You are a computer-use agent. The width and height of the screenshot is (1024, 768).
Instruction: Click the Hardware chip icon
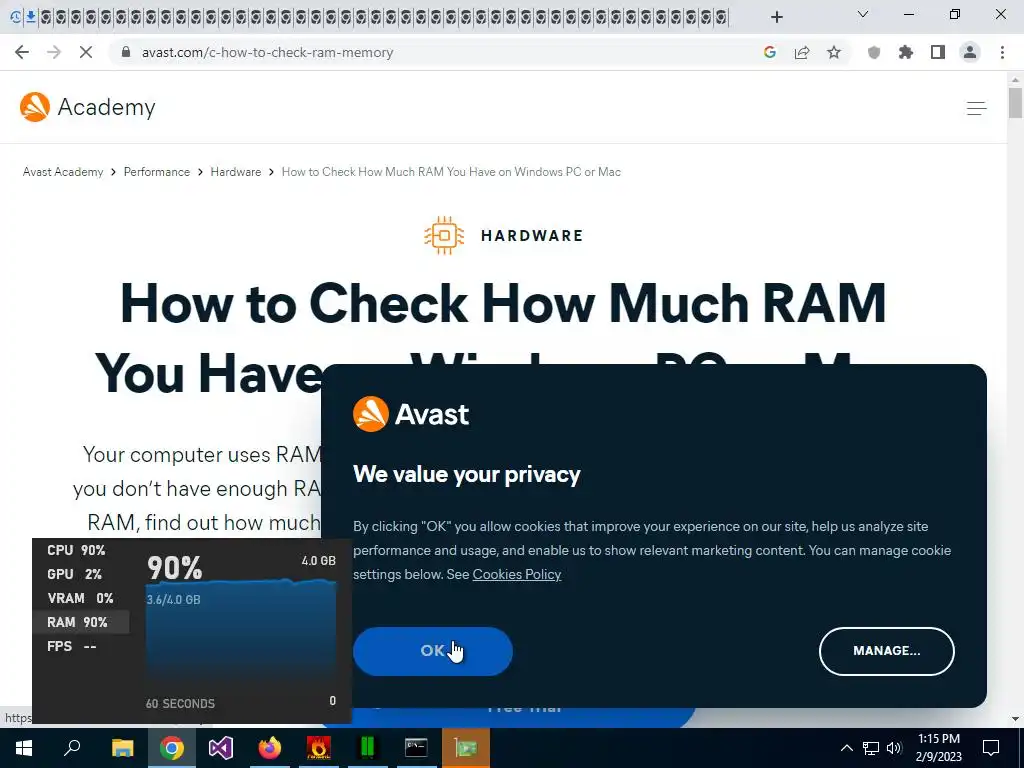tap(444, 235)
